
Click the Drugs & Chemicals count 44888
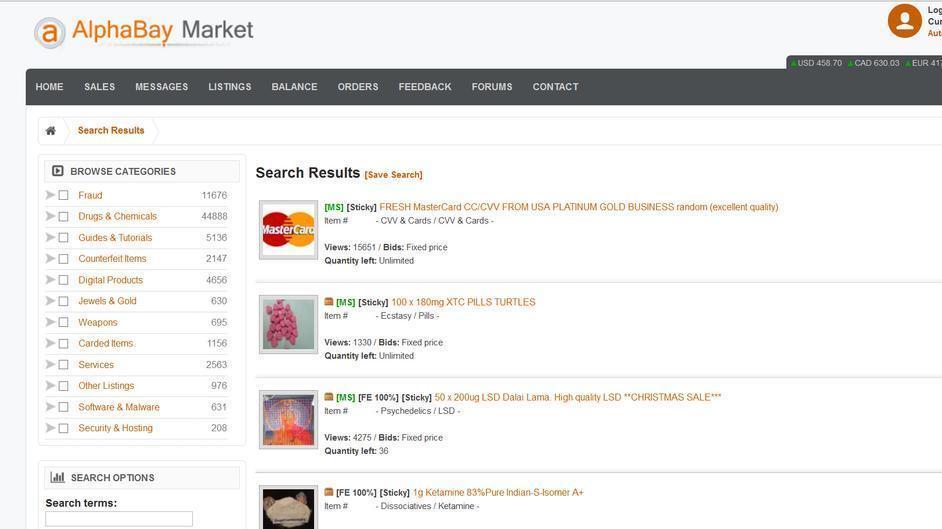(214, 216)
